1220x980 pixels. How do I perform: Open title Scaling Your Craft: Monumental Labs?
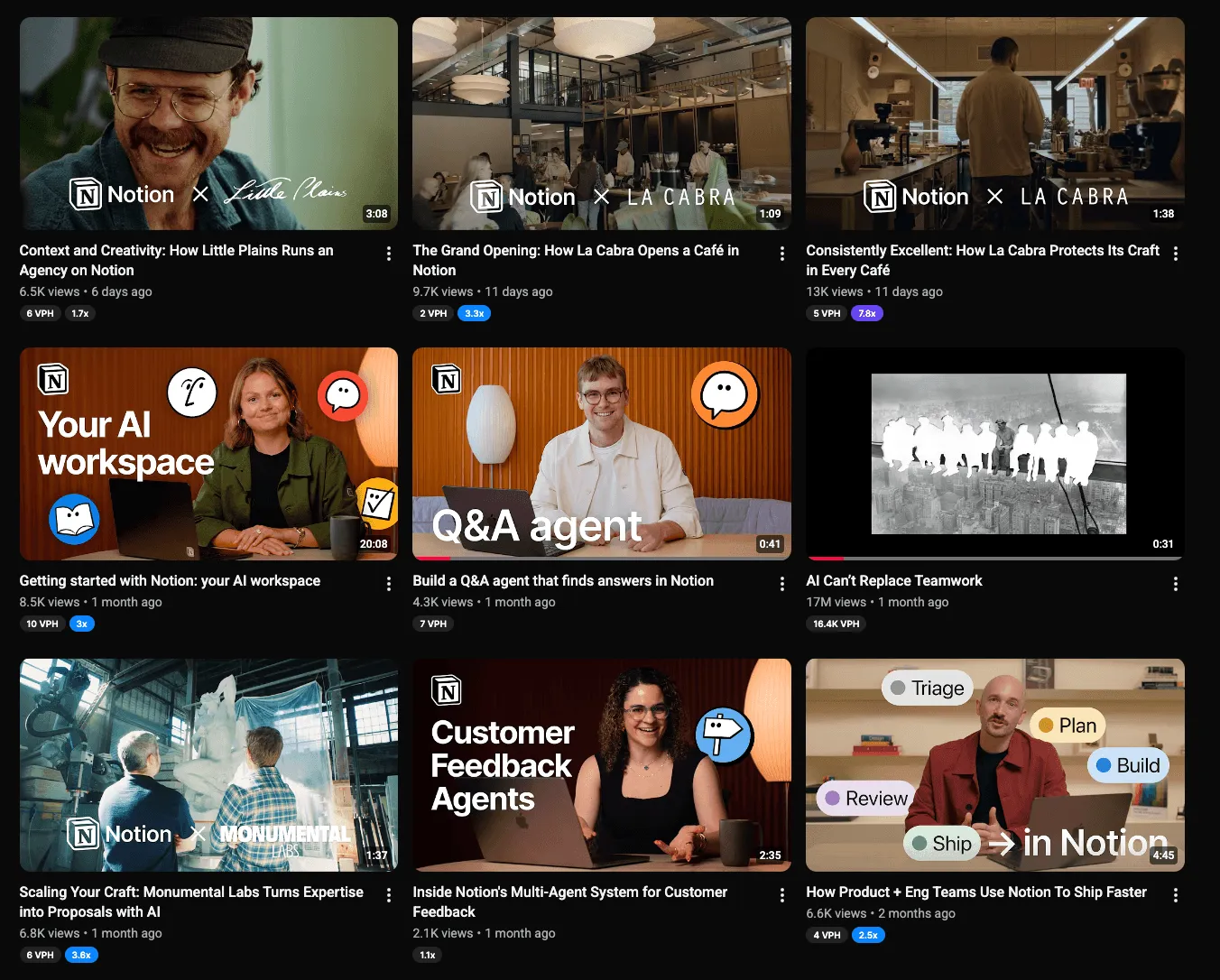click(191, 901)
